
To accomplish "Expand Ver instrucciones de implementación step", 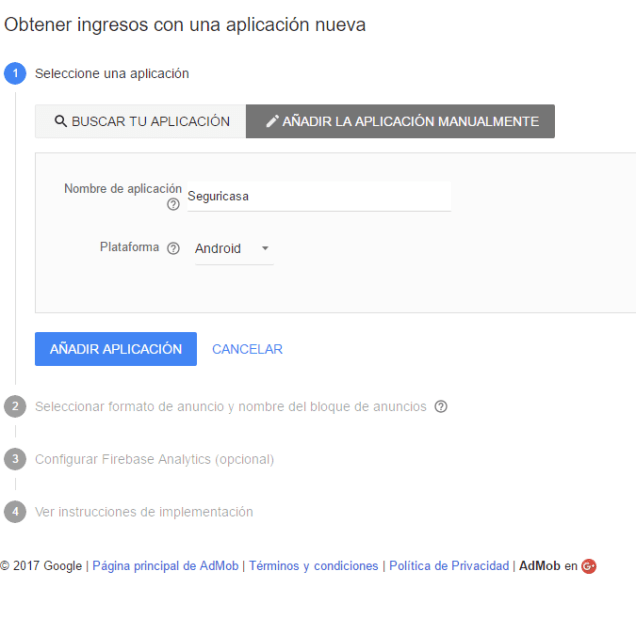I will (144, 512).
